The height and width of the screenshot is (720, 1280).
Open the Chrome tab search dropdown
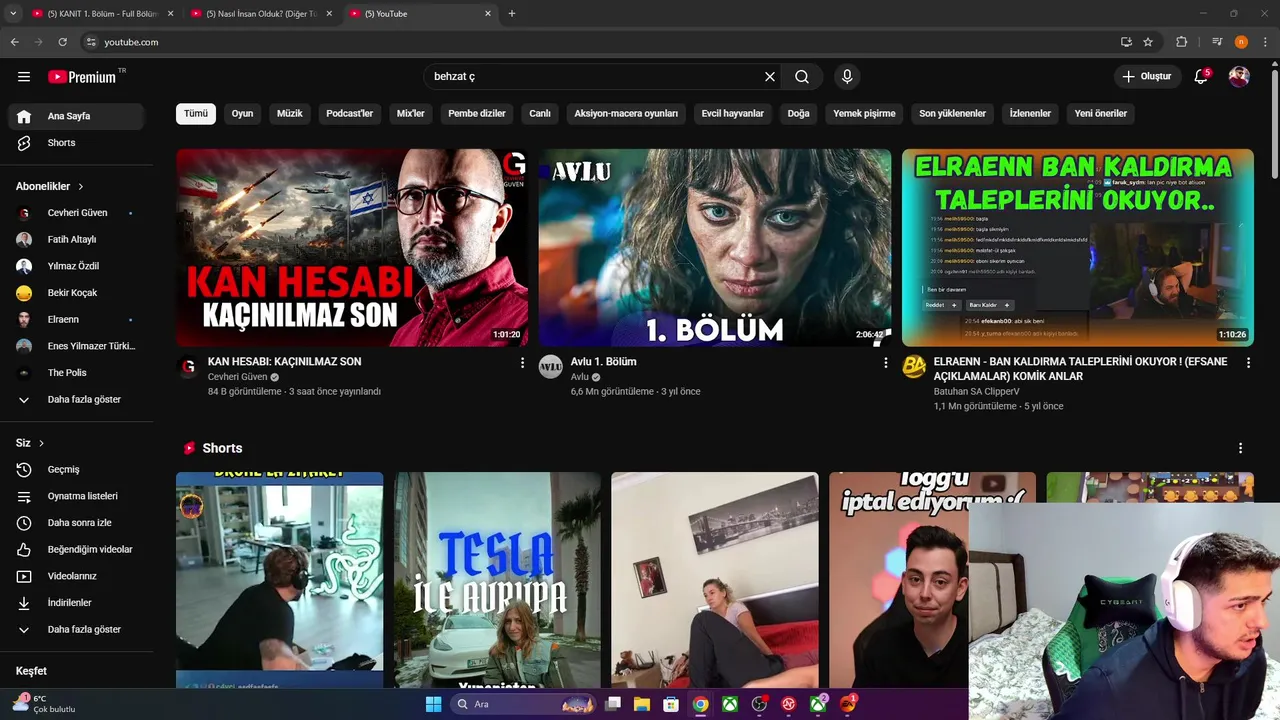pyautogui.click(x=13, y=13)
